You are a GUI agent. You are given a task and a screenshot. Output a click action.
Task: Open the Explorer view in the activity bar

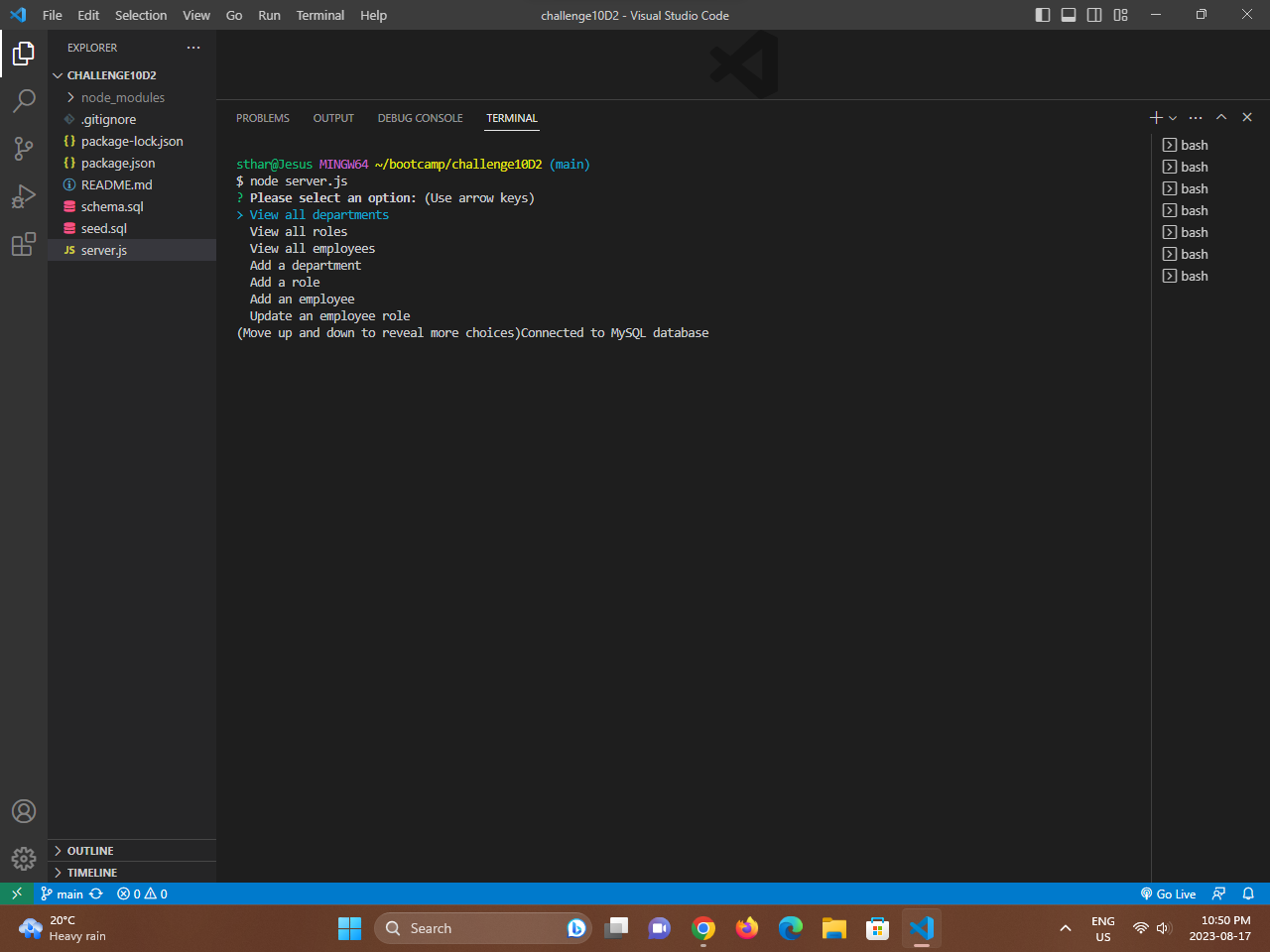click(24, 54)
